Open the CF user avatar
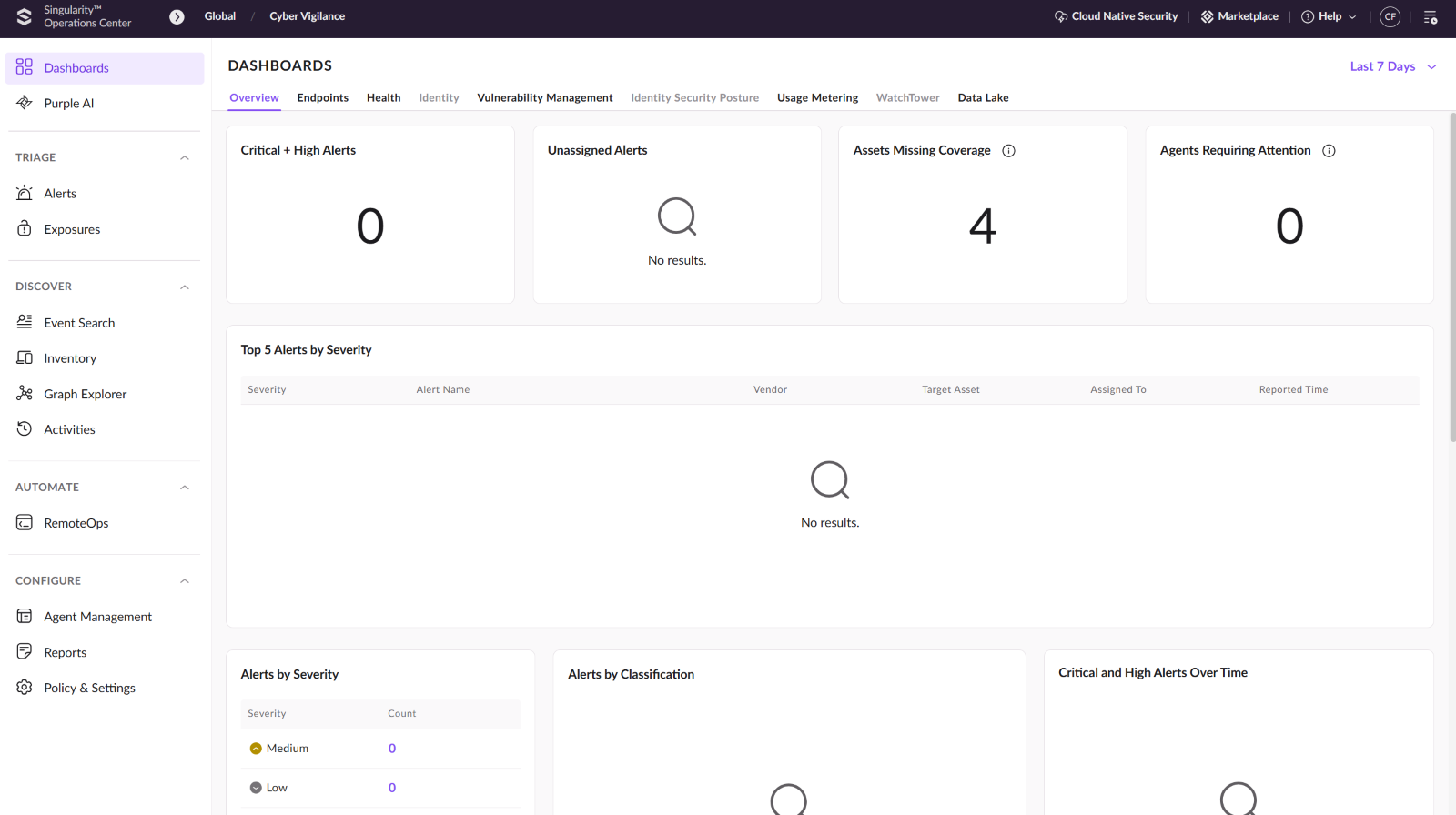The height and width of the screenshot is (815, 1456). tap(1390, 16)
